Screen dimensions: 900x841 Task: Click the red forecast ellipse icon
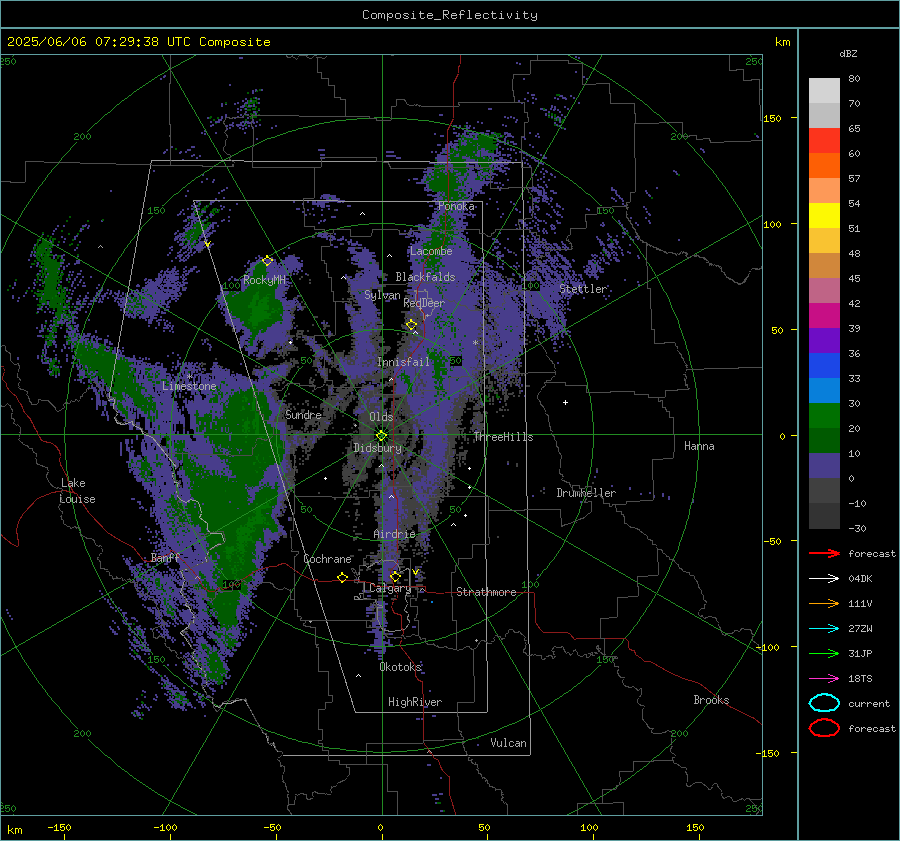pyautogui.click(x=824, y=728)
